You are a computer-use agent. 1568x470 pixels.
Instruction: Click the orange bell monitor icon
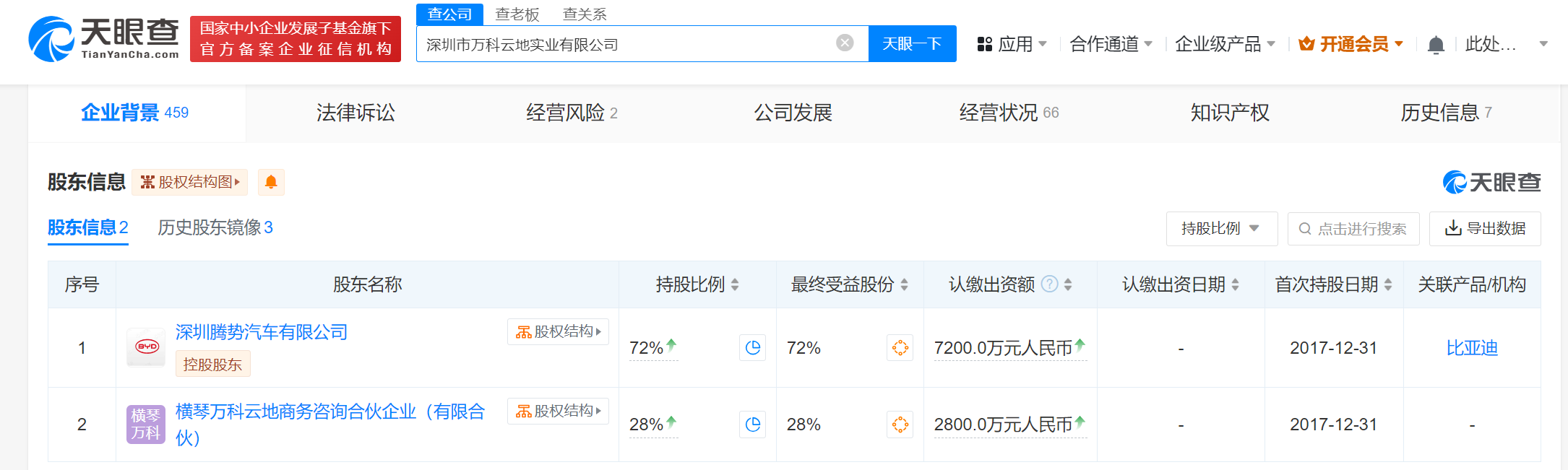click(271, 182)
